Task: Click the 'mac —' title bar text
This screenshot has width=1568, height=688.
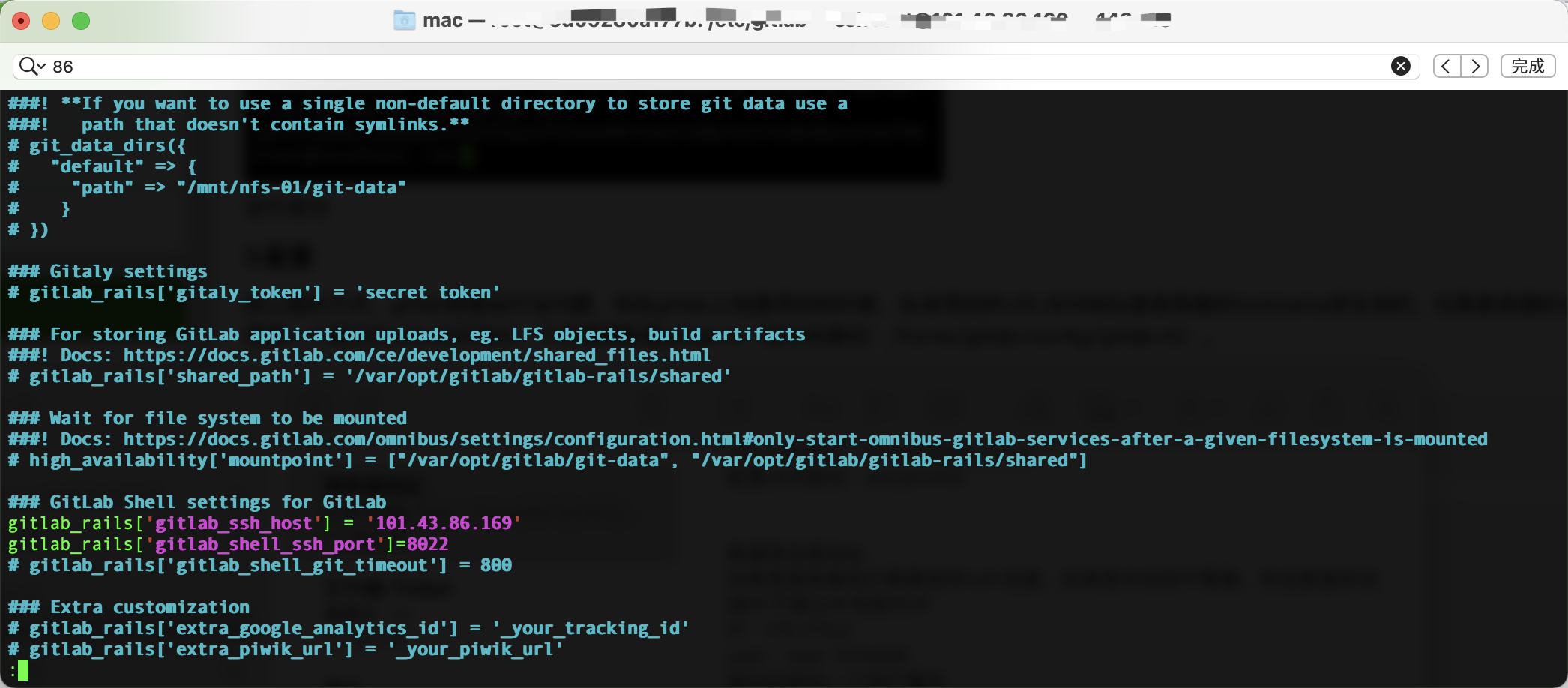Action: coord(454,20)
